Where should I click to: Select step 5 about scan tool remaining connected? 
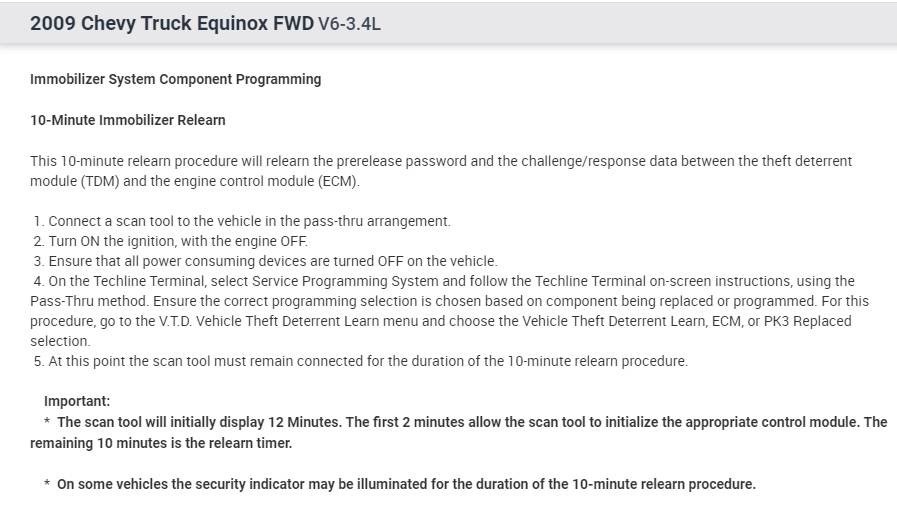[x=360, y=361]
